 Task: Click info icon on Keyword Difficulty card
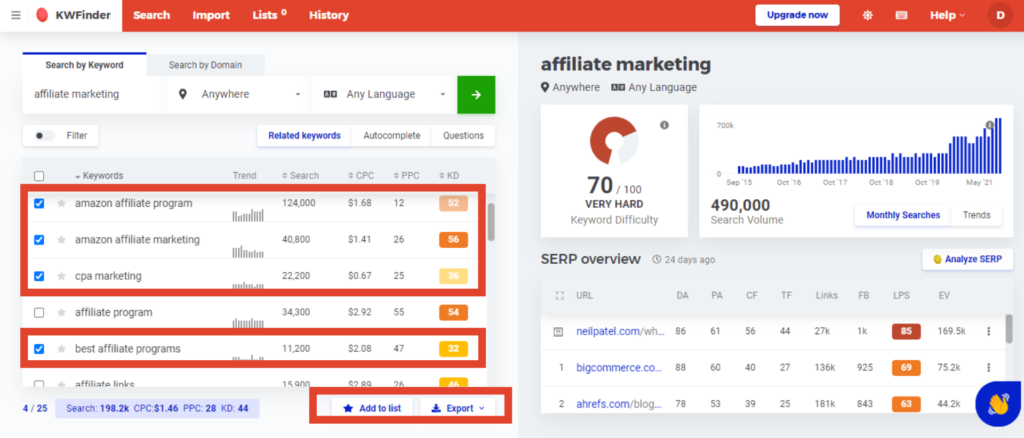[x=664, y=125]
